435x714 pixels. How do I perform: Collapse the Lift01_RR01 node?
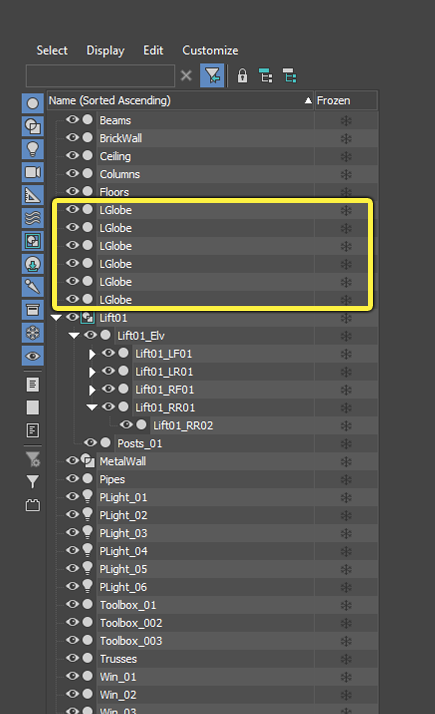92,407
